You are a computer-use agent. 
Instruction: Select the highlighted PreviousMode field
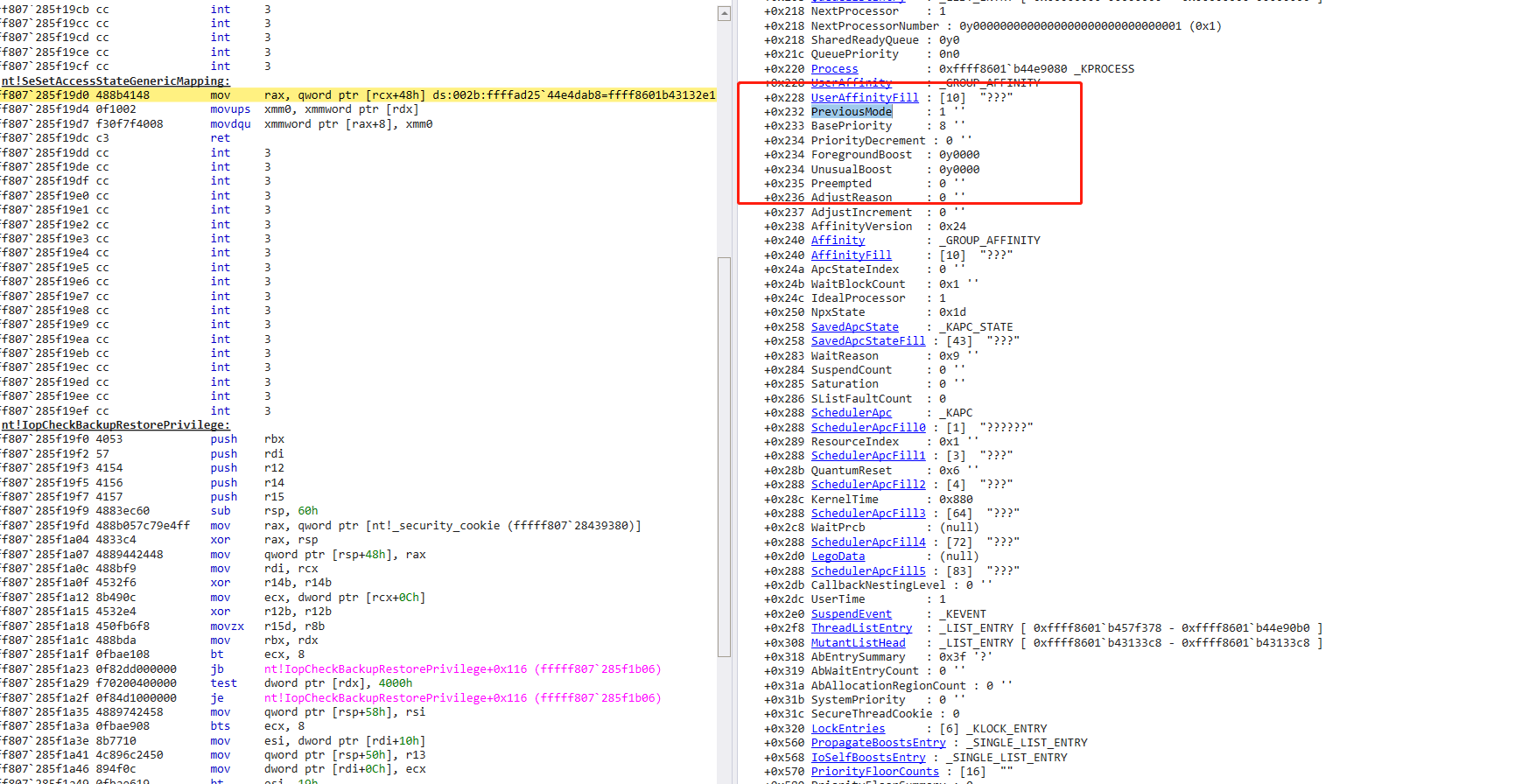(x=851, y=112)
